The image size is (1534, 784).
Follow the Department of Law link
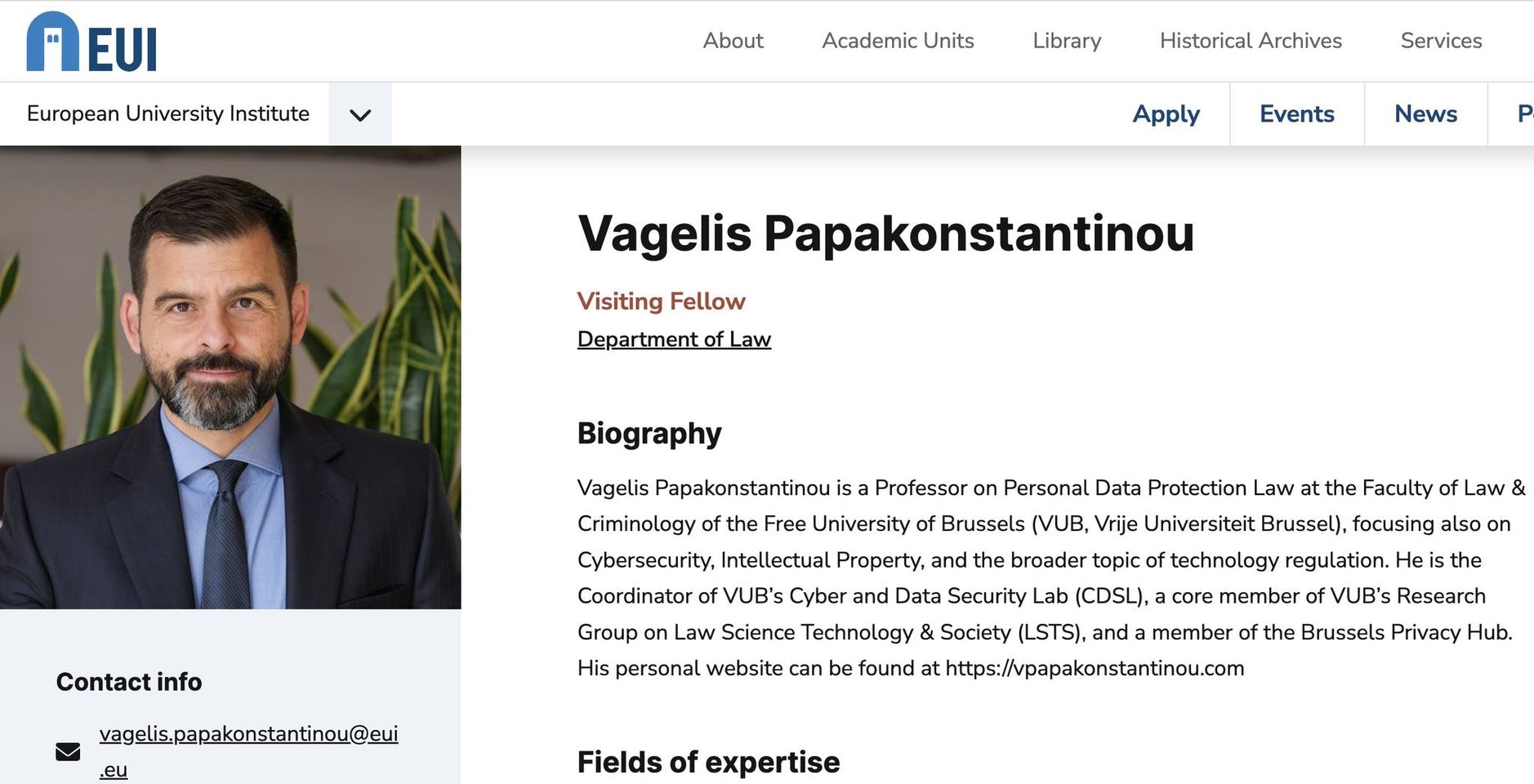point(674,339)
